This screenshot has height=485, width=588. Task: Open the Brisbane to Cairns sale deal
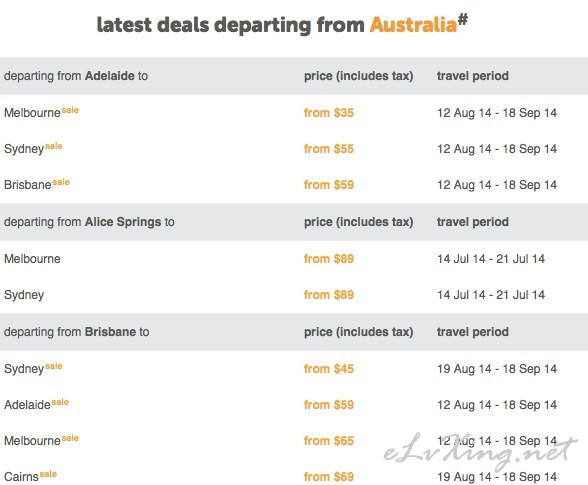tap(30, 476)
